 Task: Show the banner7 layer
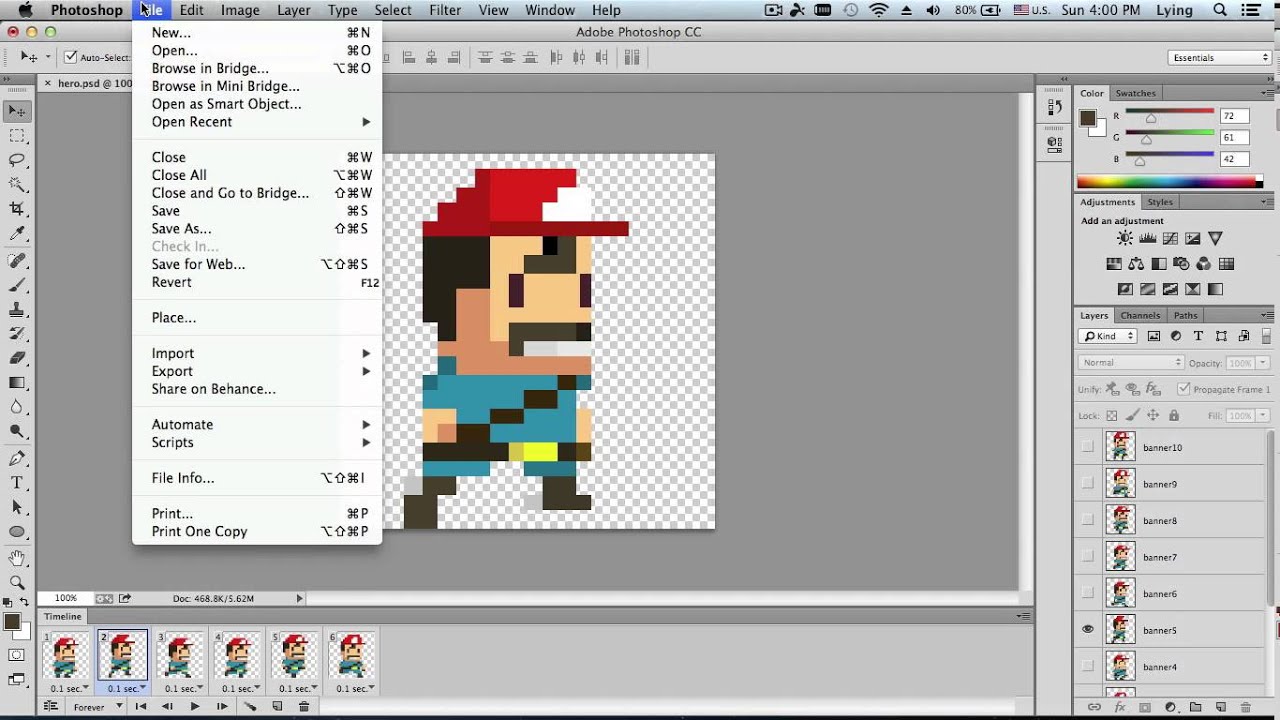coord(1088,557)
